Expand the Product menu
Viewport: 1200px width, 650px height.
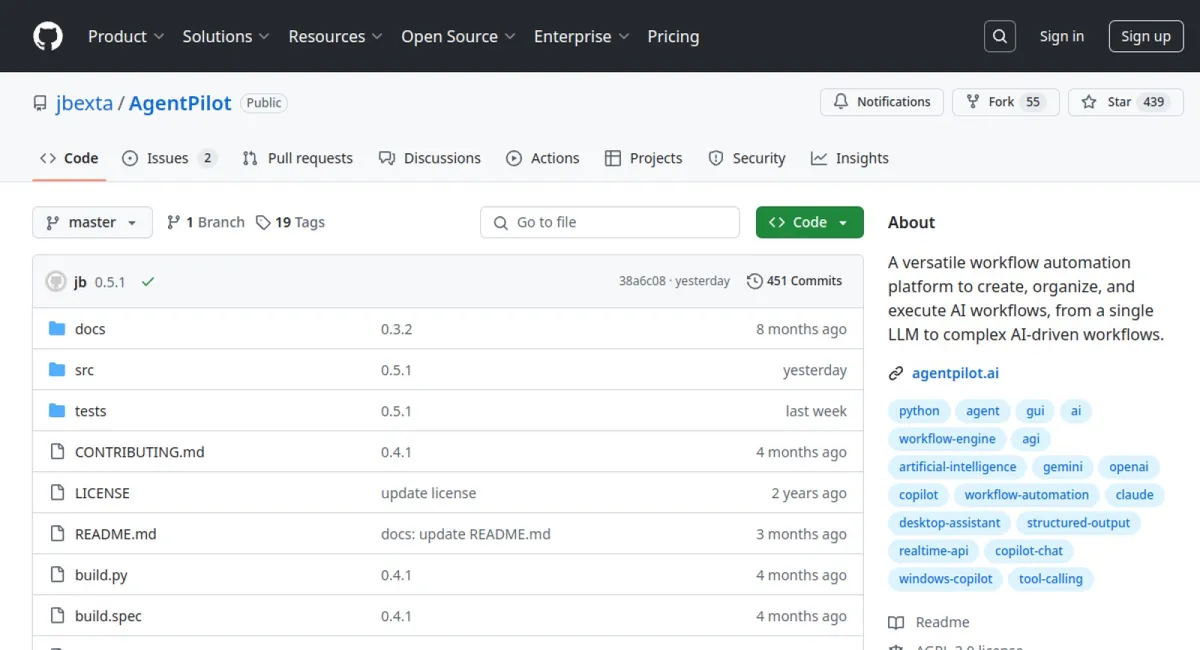(x=126, y=36)
